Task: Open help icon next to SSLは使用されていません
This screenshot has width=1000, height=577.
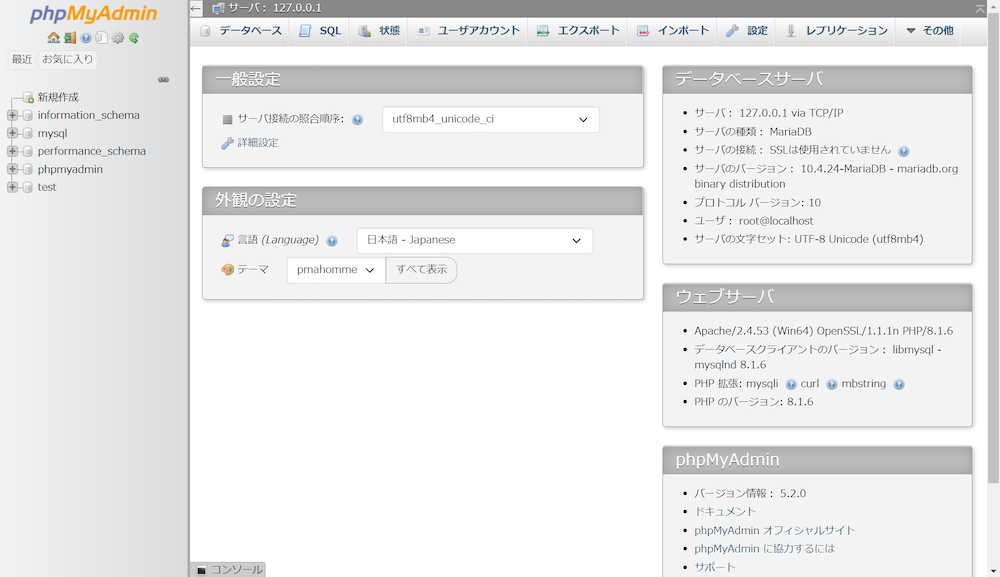Action: tap(904, 151)
